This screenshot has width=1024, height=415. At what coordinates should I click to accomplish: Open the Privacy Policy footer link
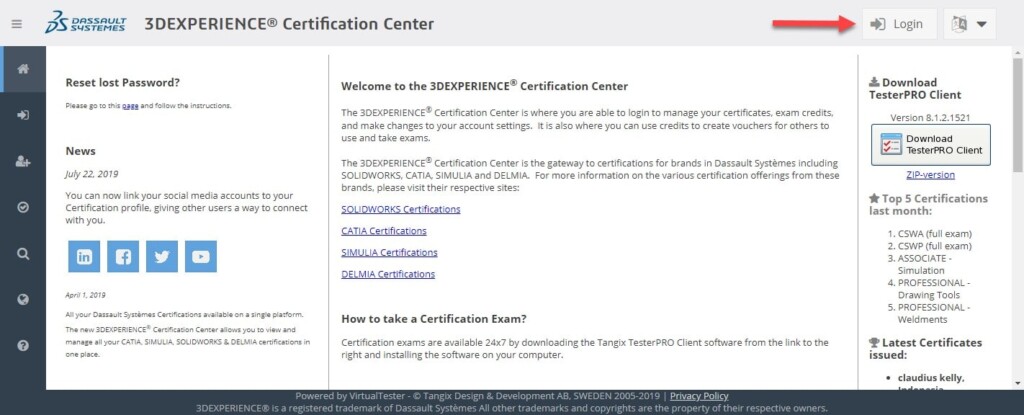698,396
